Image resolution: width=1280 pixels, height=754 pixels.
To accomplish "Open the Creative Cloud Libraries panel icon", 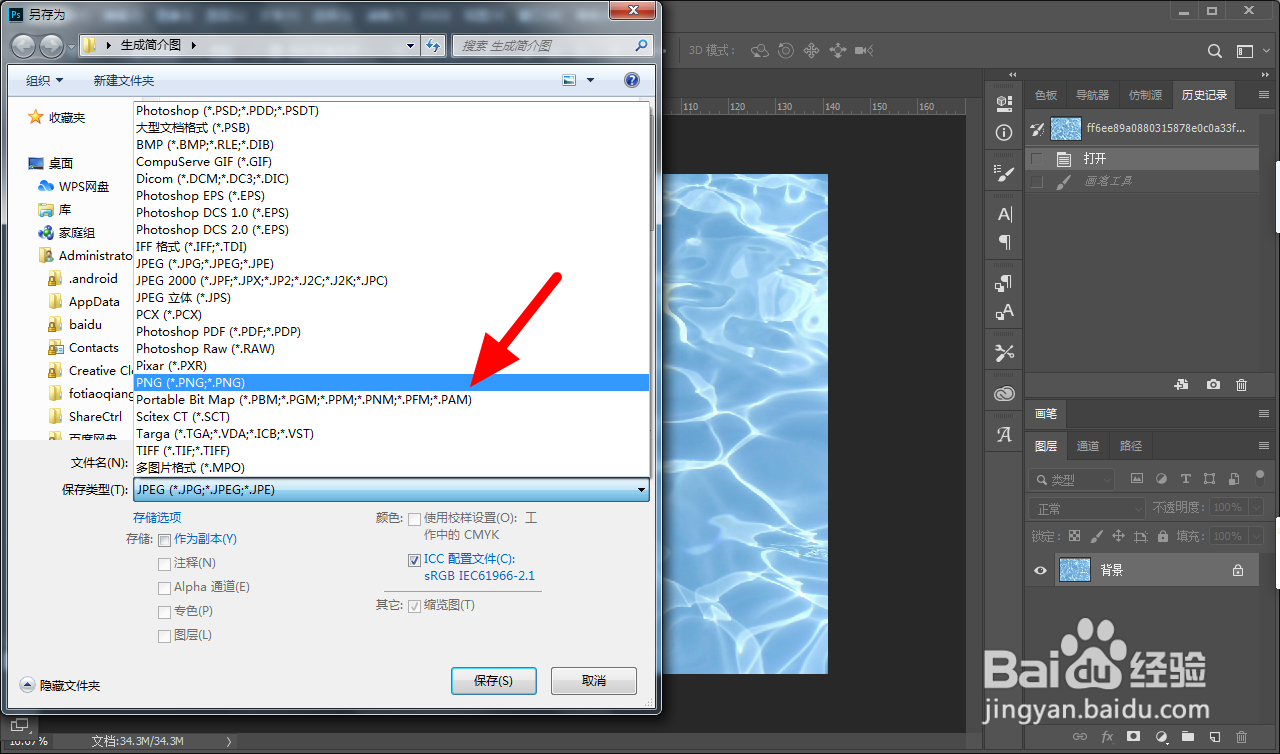I will 1004,394.
